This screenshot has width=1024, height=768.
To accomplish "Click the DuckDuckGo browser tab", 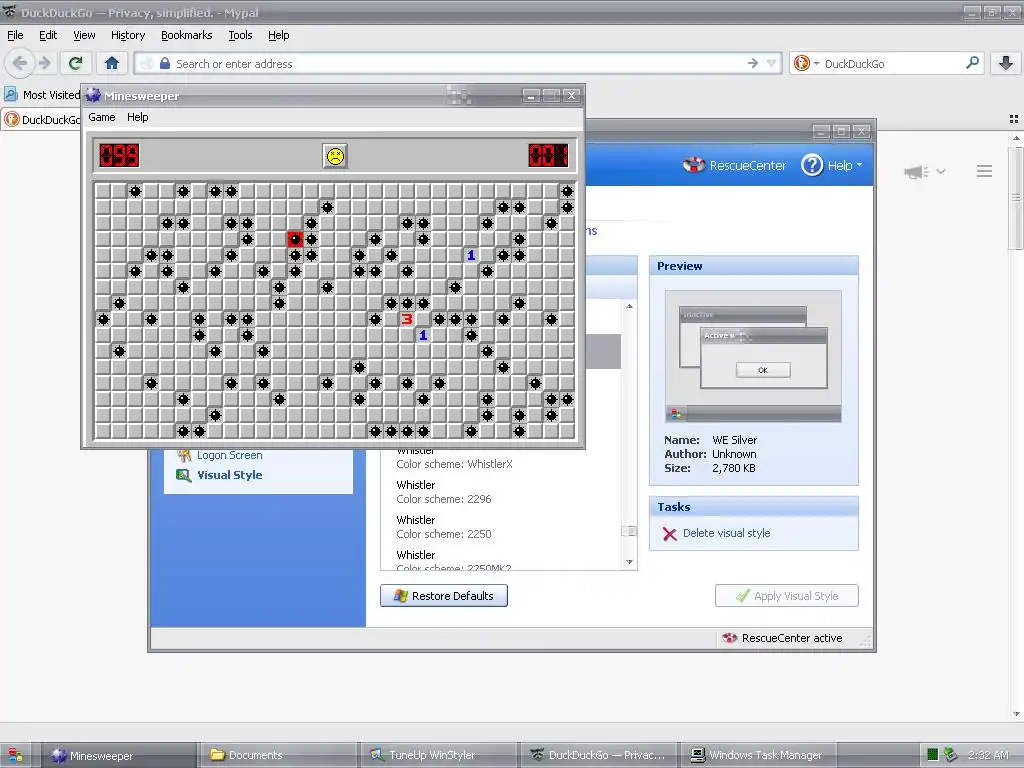I will pyautogui.click(x=42, y=120).
